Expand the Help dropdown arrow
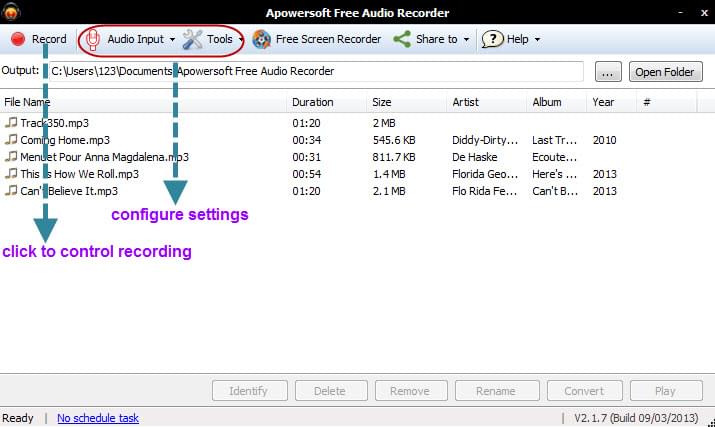 [538, 40]
